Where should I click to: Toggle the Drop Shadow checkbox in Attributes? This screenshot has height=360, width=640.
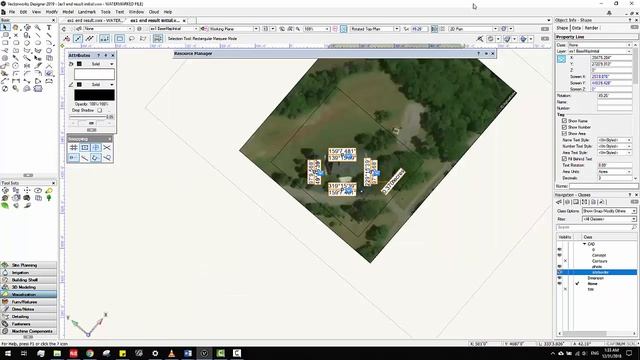pos(100,110)
